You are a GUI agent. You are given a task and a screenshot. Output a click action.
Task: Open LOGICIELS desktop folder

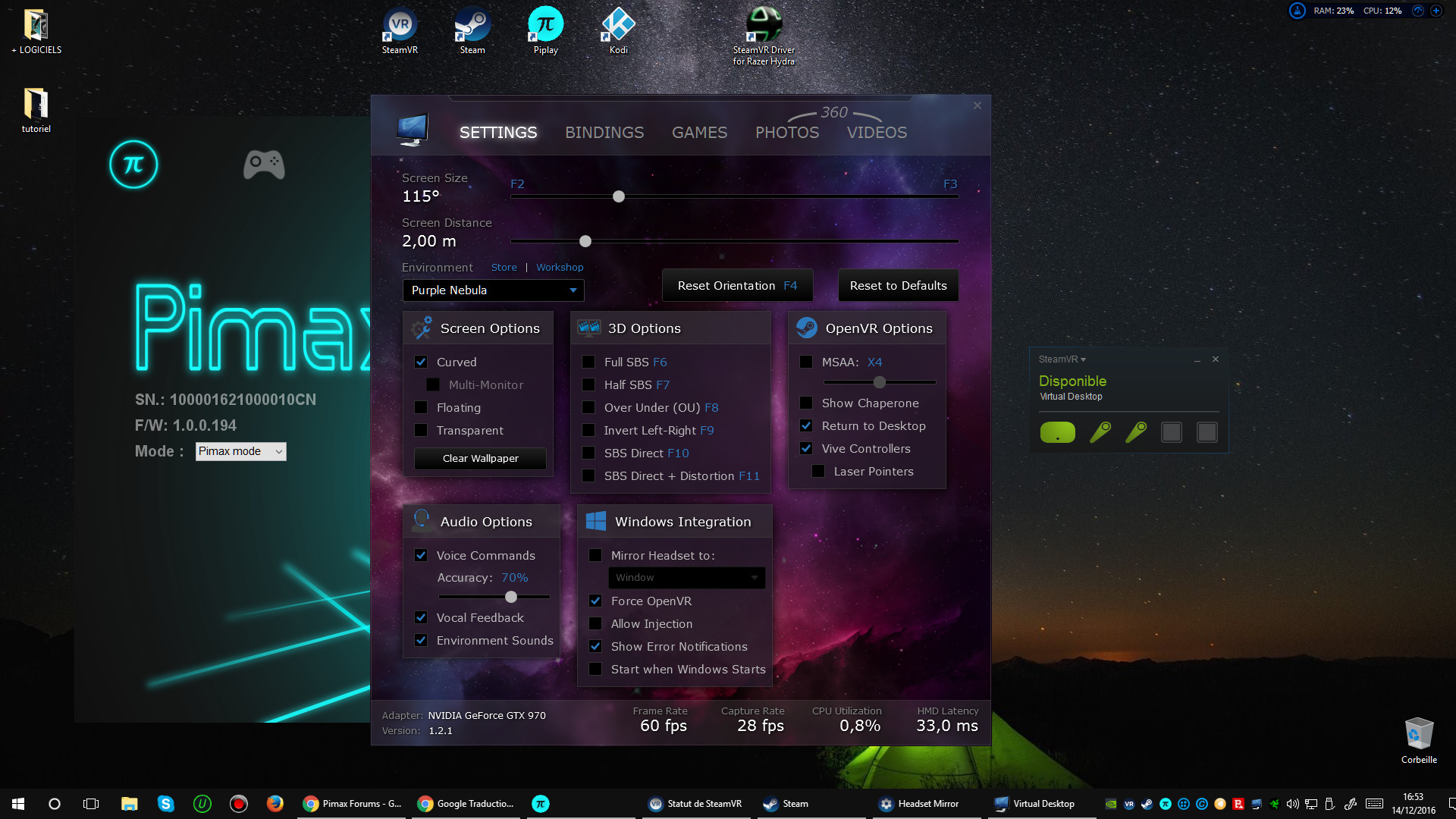[x=36, y=32]
